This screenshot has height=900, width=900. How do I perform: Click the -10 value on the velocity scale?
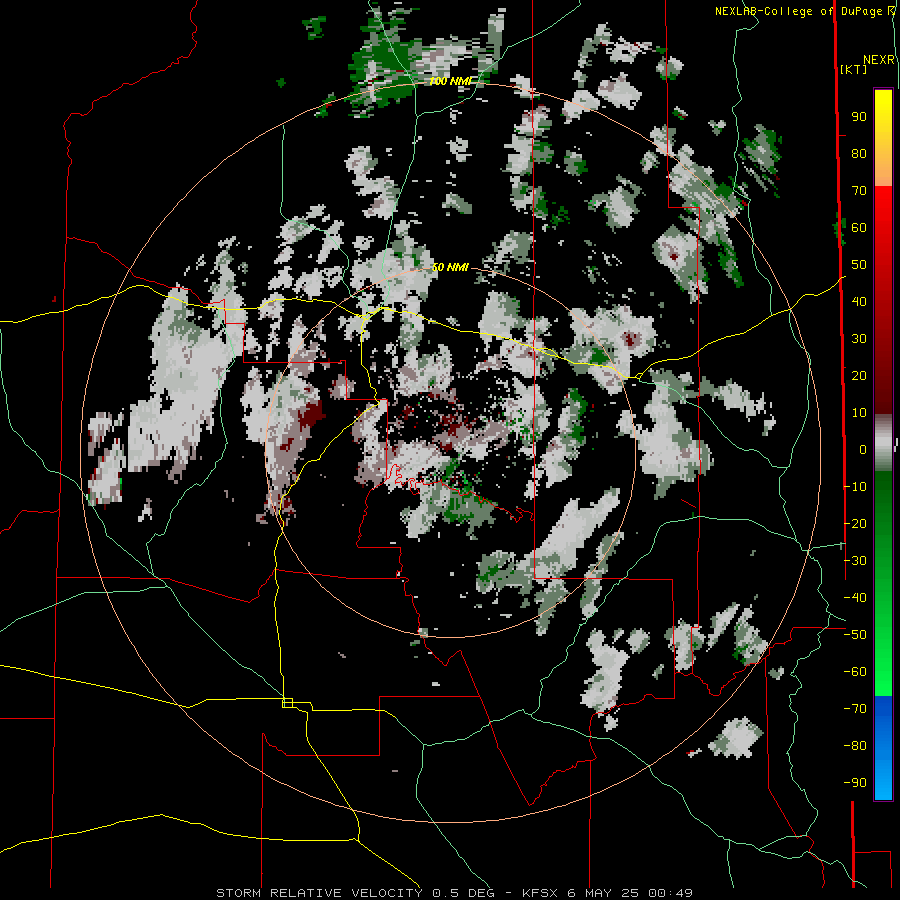click(855, 487)
